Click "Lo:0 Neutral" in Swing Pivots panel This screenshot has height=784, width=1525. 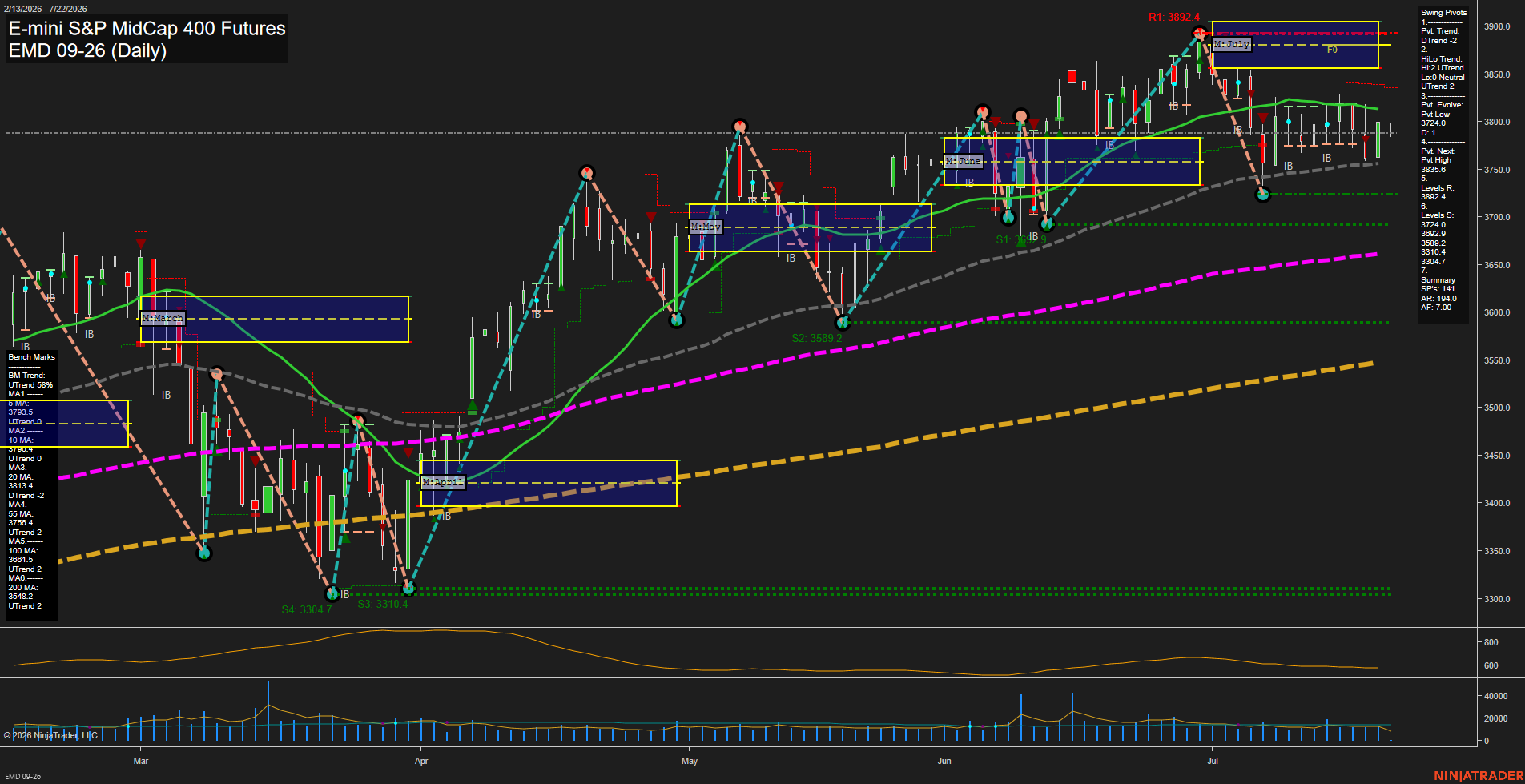1443,78
